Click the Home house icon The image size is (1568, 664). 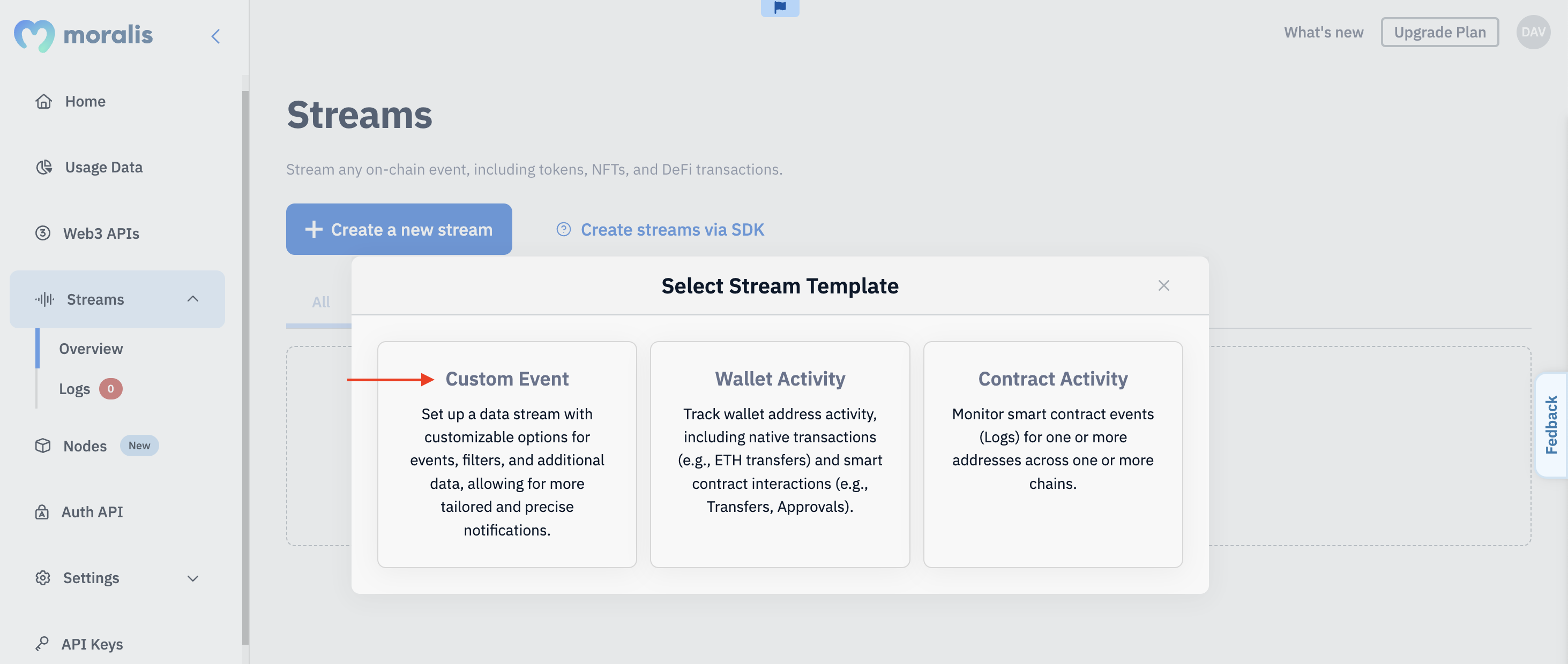pos(43,101)
